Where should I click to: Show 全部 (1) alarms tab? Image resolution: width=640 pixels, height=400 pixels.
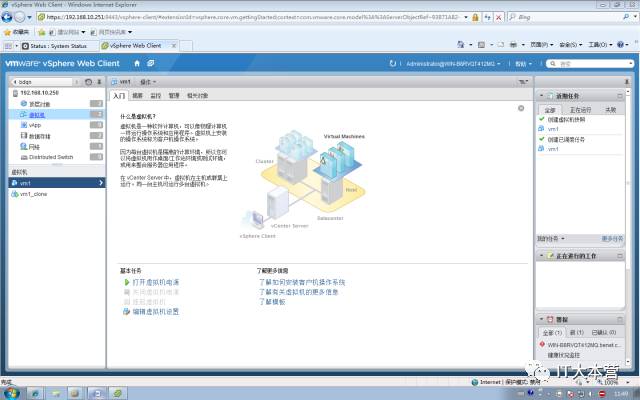pyautogui.click(x=552, y=333)
